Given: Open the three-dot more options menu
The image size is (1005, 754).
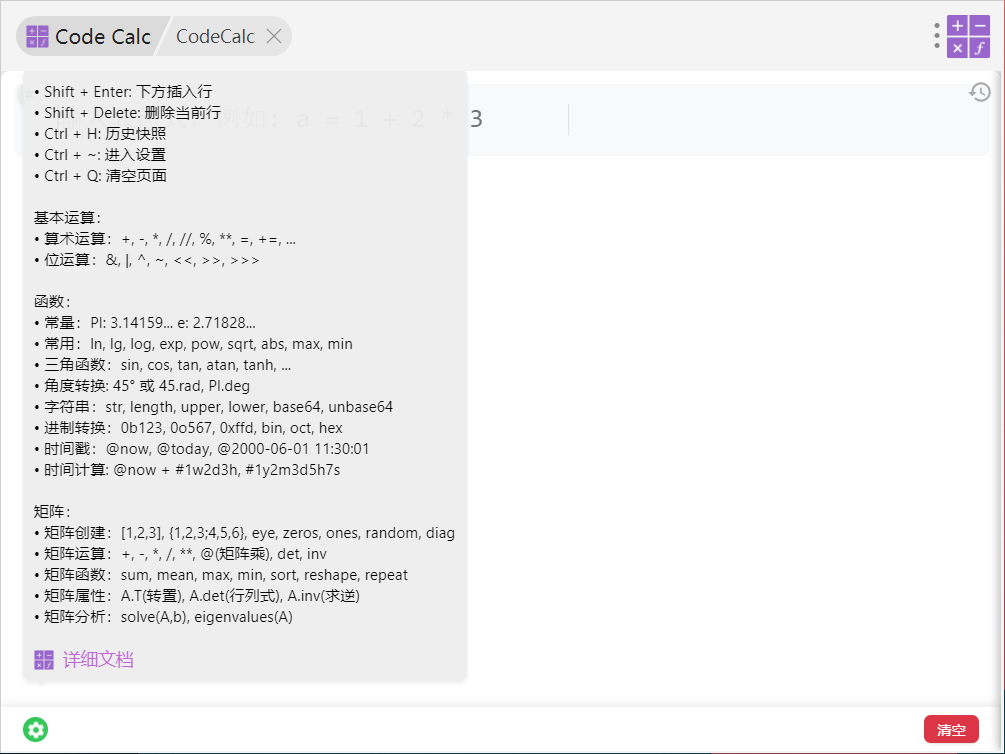Looking at the screenshot, I should [936, 36].
